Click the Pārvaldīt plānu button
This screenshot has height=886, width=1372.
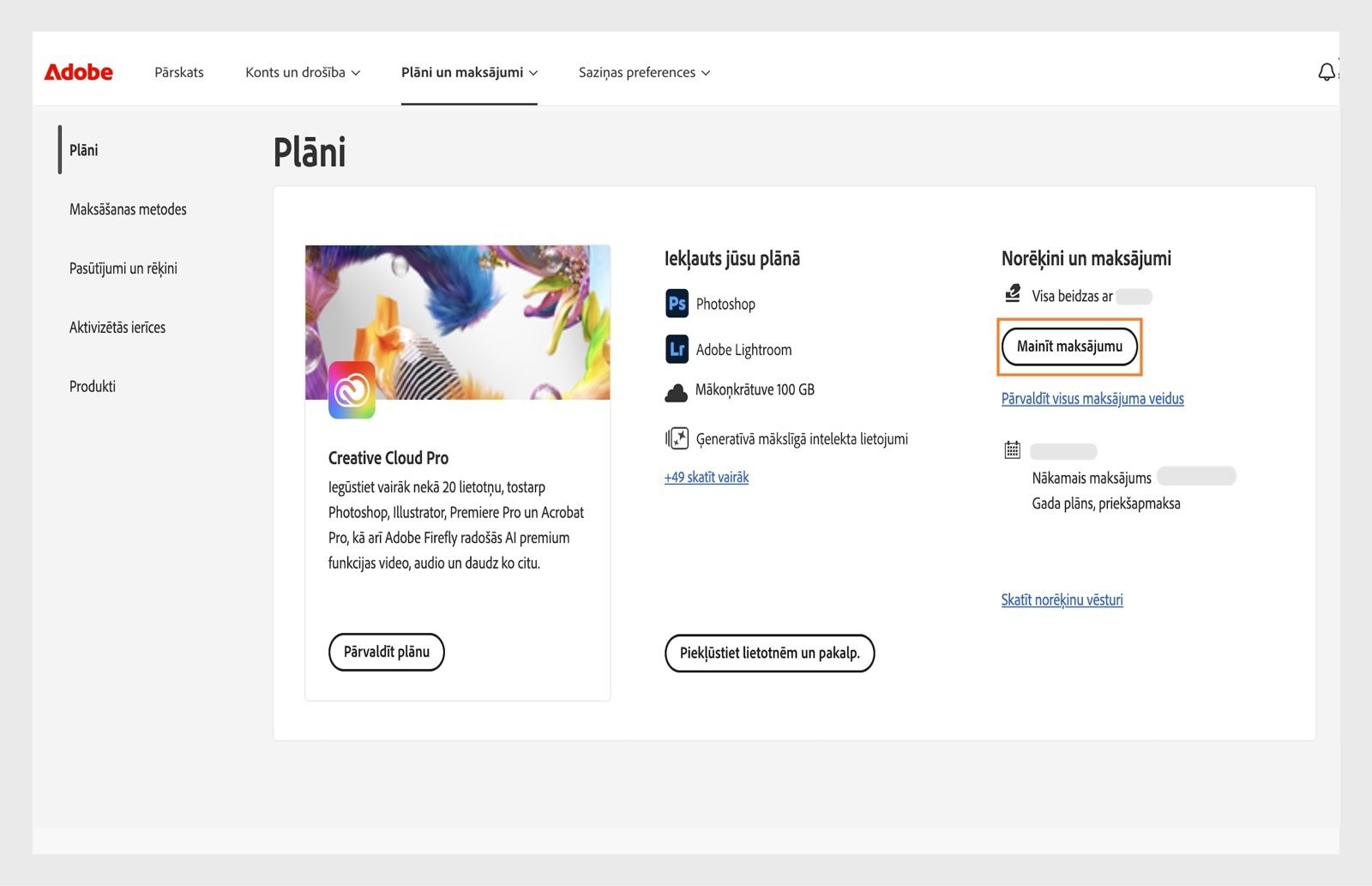[387, 652]
